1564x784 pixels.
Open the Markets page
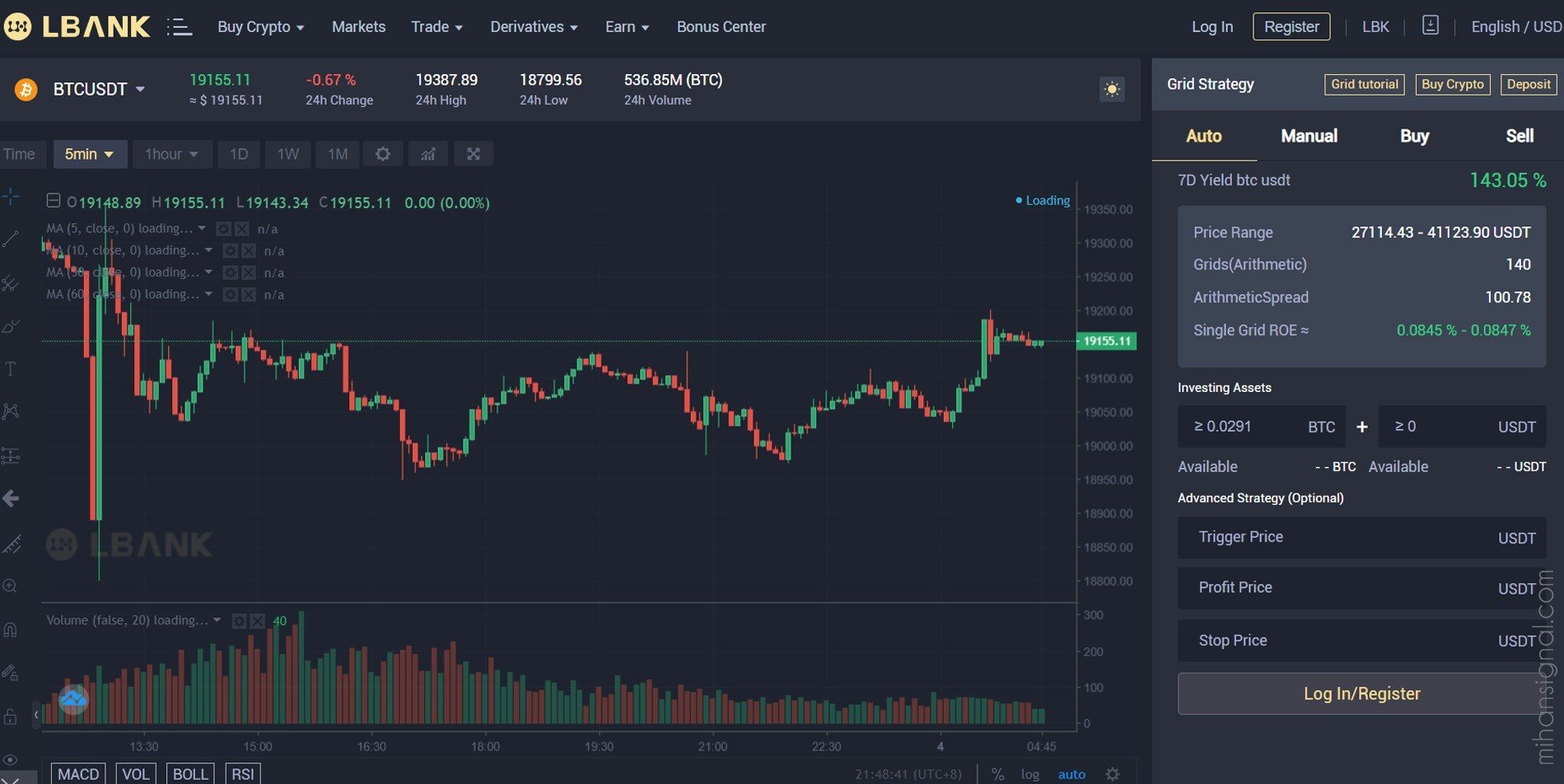[358, 27]
